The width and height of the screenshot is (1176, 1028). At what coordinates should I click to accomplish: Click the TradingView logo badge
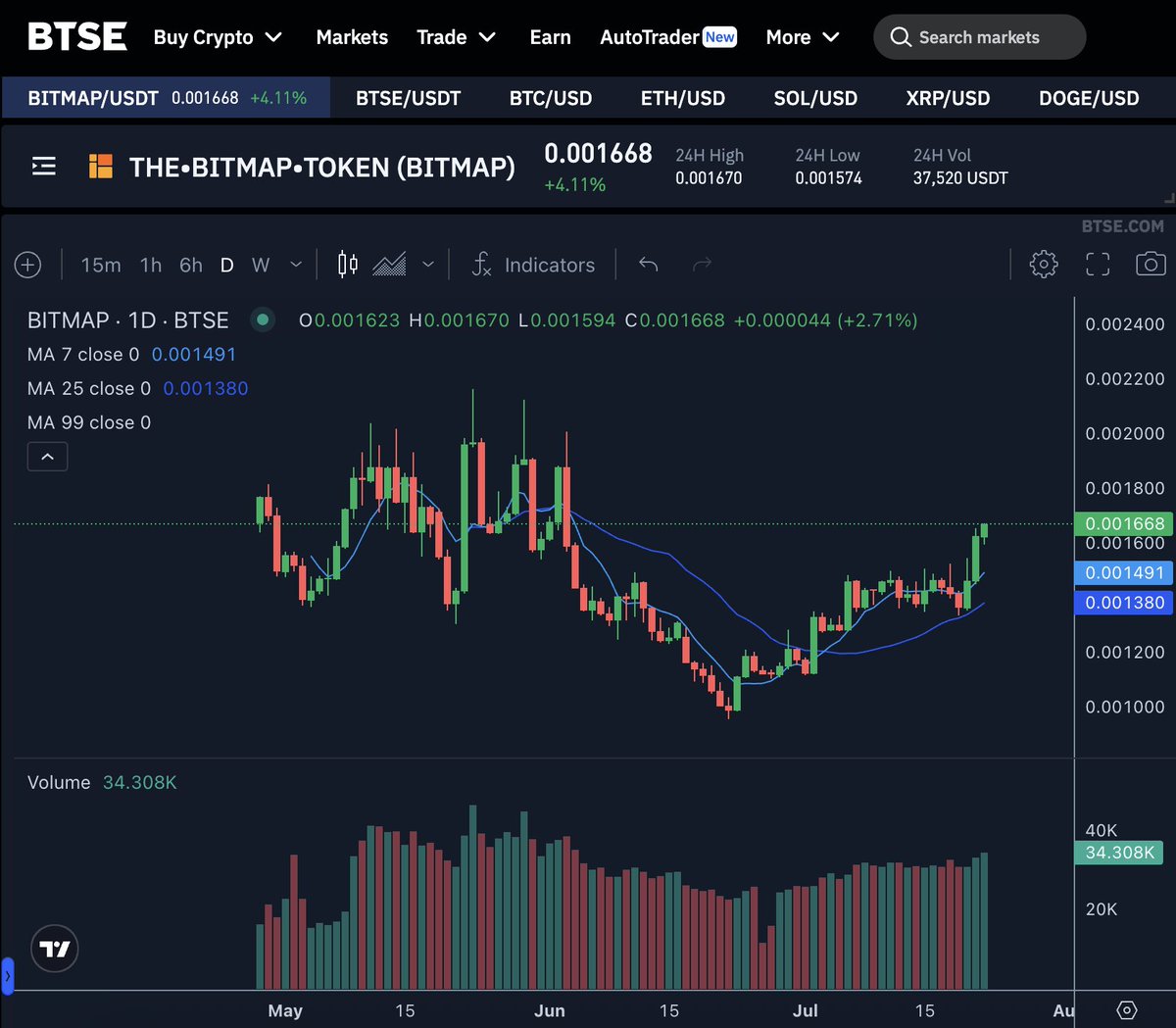(x=55, y=949)
